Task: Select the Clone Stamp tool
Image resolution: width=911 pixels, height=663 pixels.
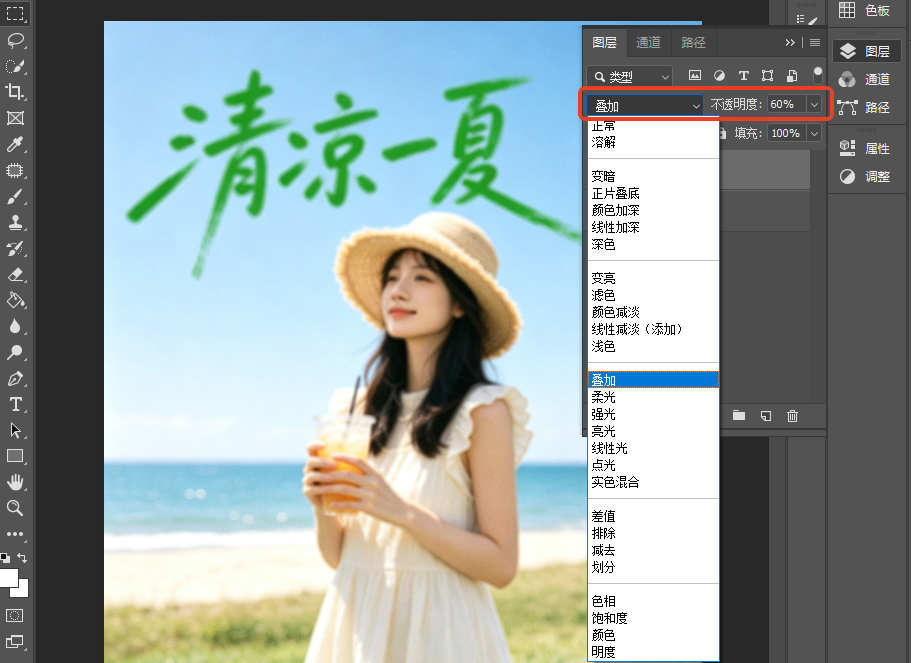Action: (x=15, y=223)
